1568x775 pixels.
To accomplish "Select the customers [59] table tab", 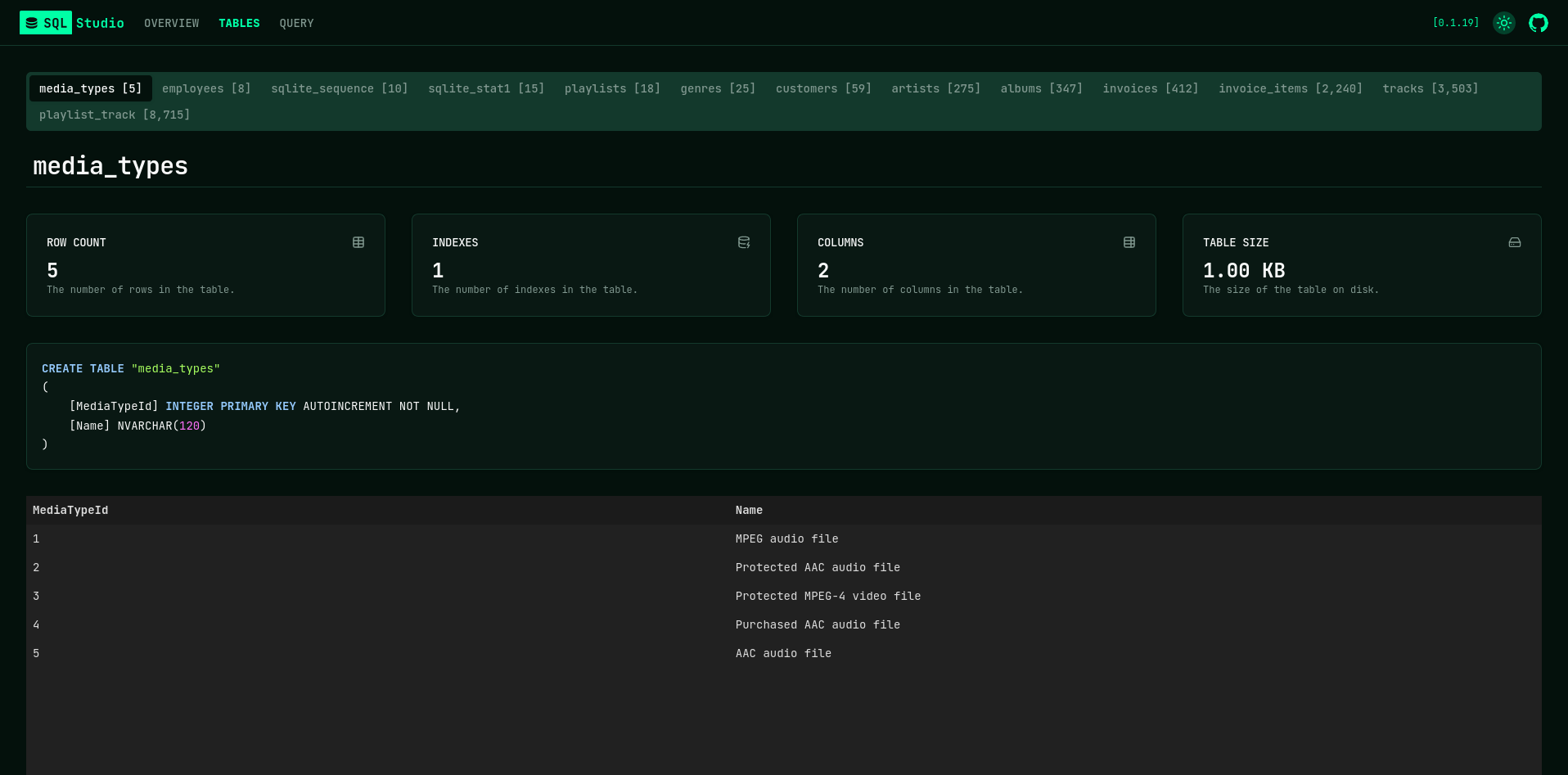I will pyautogui.click(x=823, y=88).
